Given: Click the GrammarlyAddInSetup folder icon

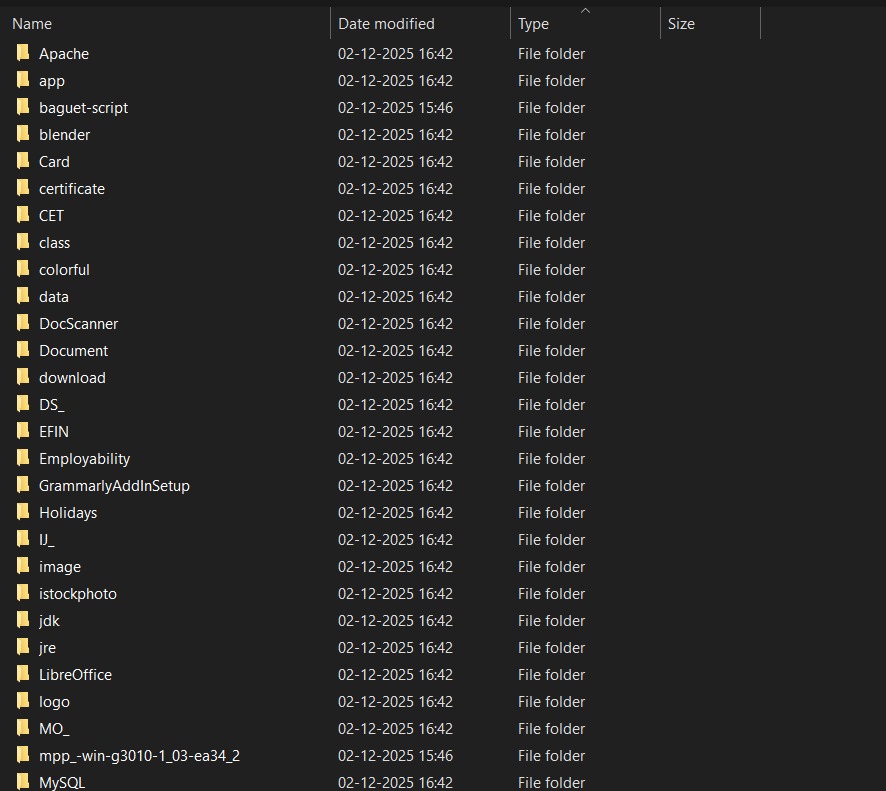Looking at the screenshot, I should tap(23, 486).
